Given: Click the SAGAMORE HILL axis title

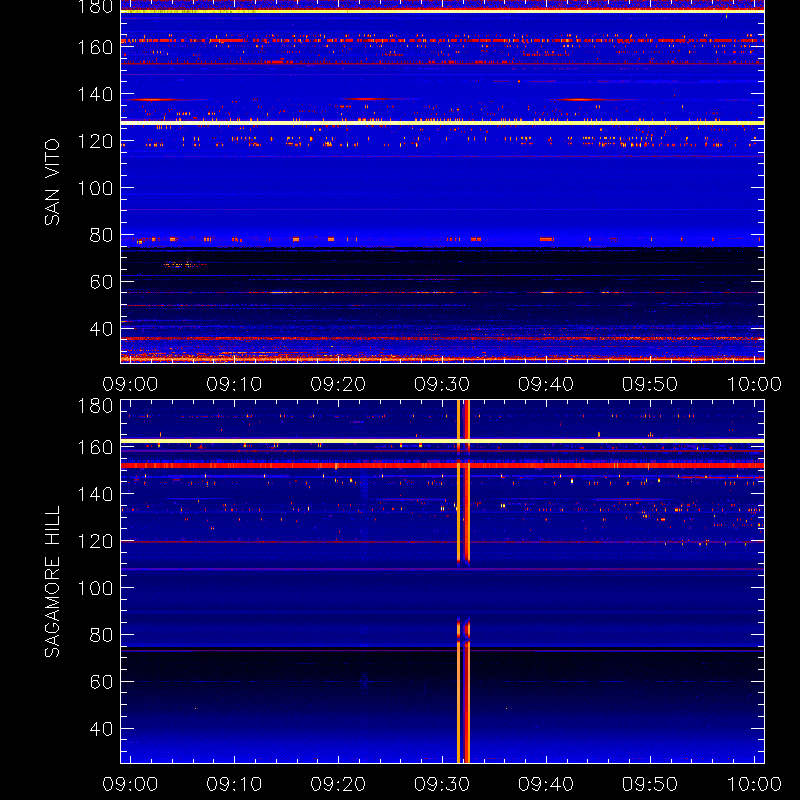Looking at the screenshot, I should pyautogui.click(x=52, y=581).
